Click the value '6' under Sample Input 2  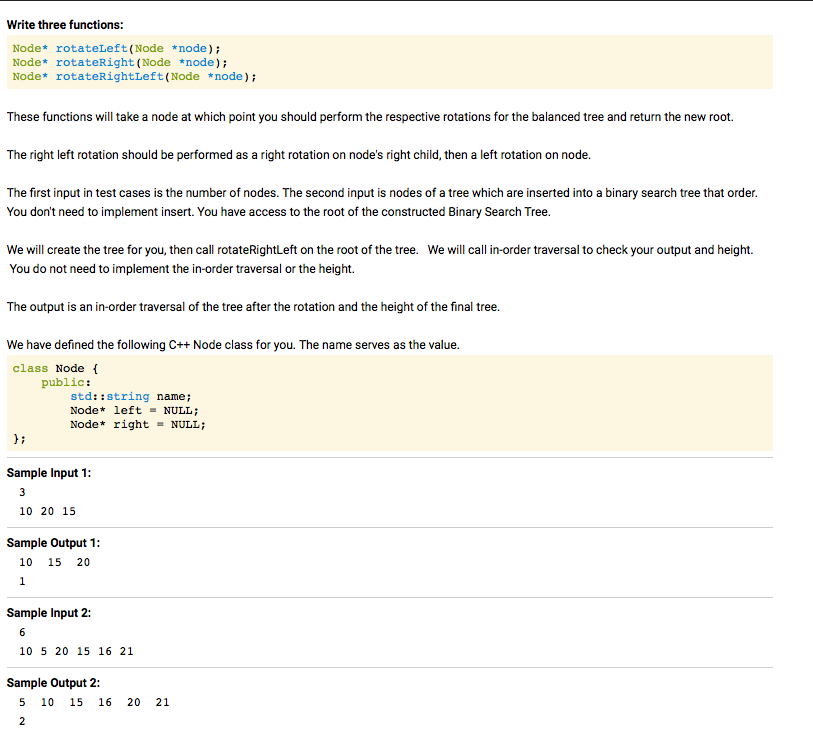point(22,632)
